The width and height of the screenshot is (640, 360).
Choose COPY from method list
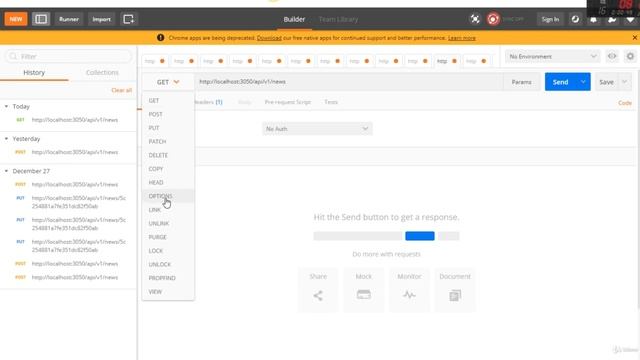[168, 169]
